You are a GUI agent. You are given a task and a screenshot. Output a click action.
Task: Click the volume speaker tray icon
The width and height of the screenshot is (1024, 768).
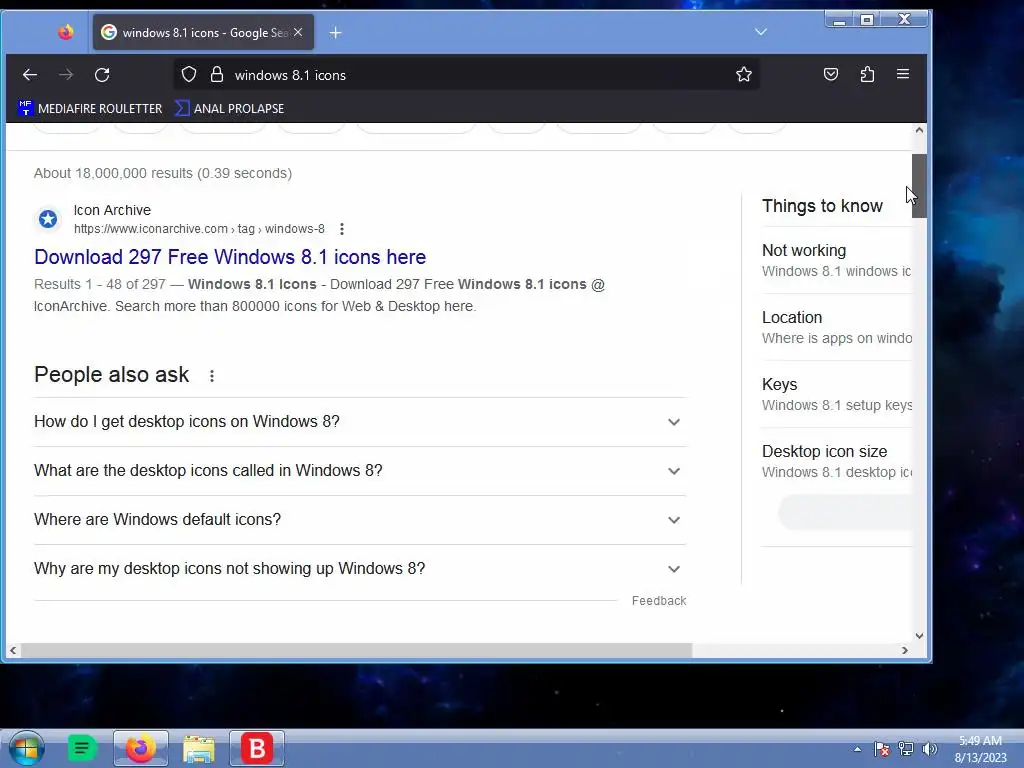coord(929,749)
